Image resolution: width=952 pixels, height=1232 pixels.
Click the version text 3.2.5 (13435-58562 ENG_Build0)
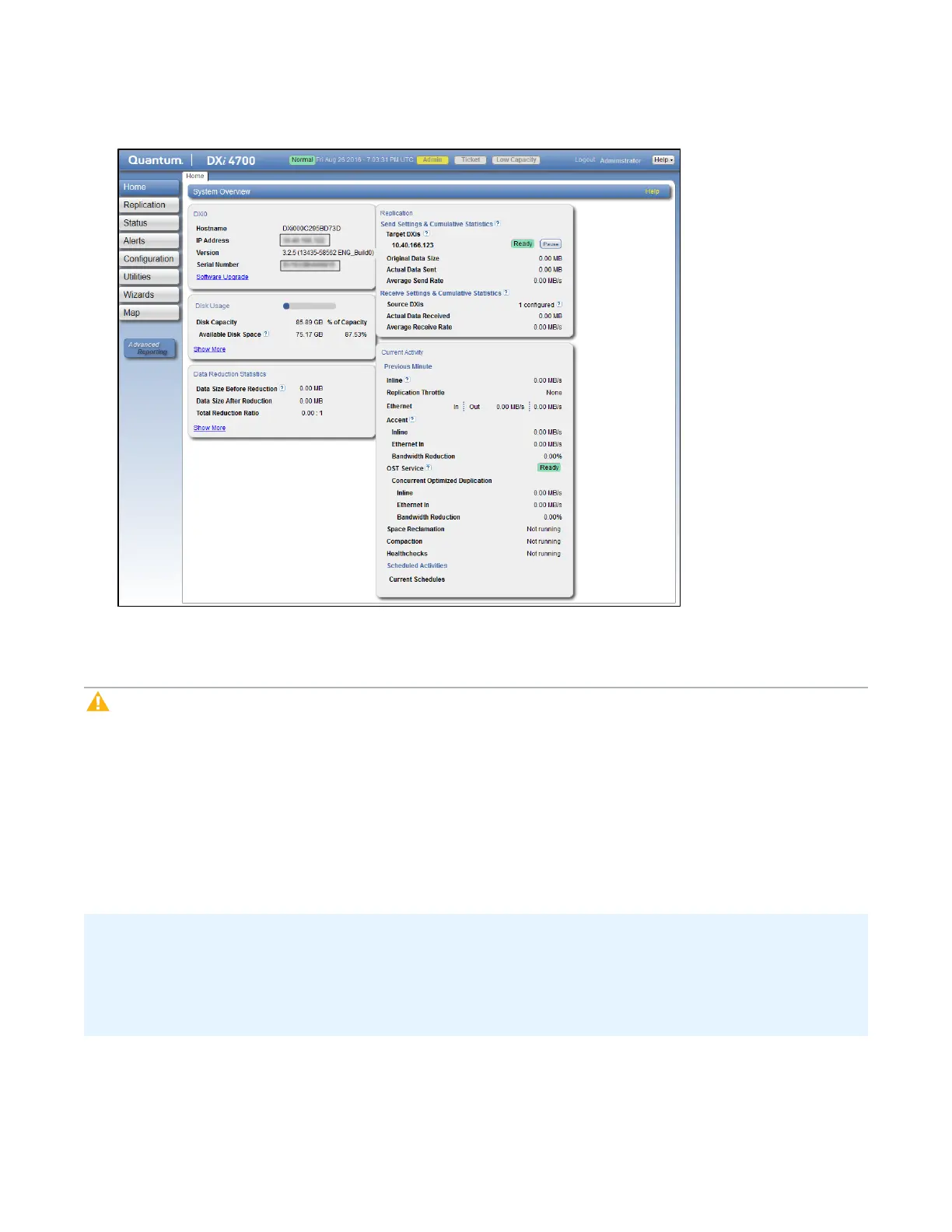point(328,253)
